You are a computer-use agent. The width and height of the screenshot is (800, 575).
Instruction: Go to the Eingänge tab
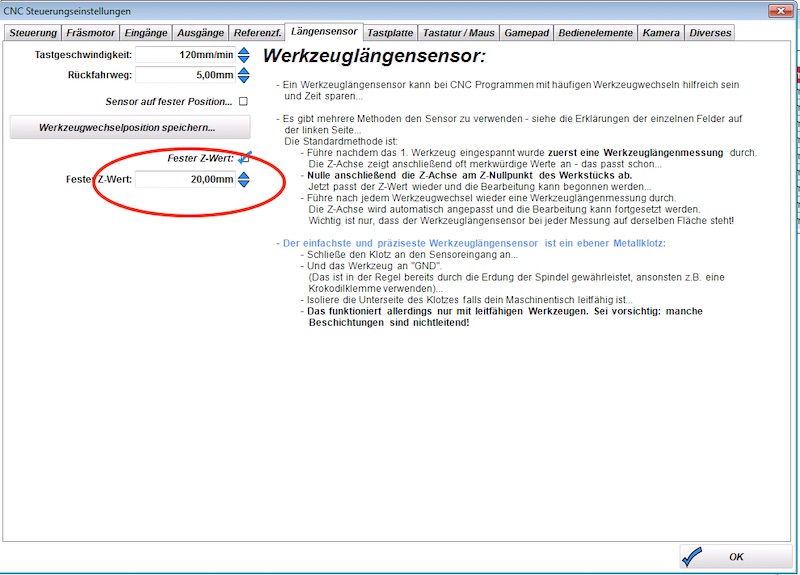(x=146, y=33)
